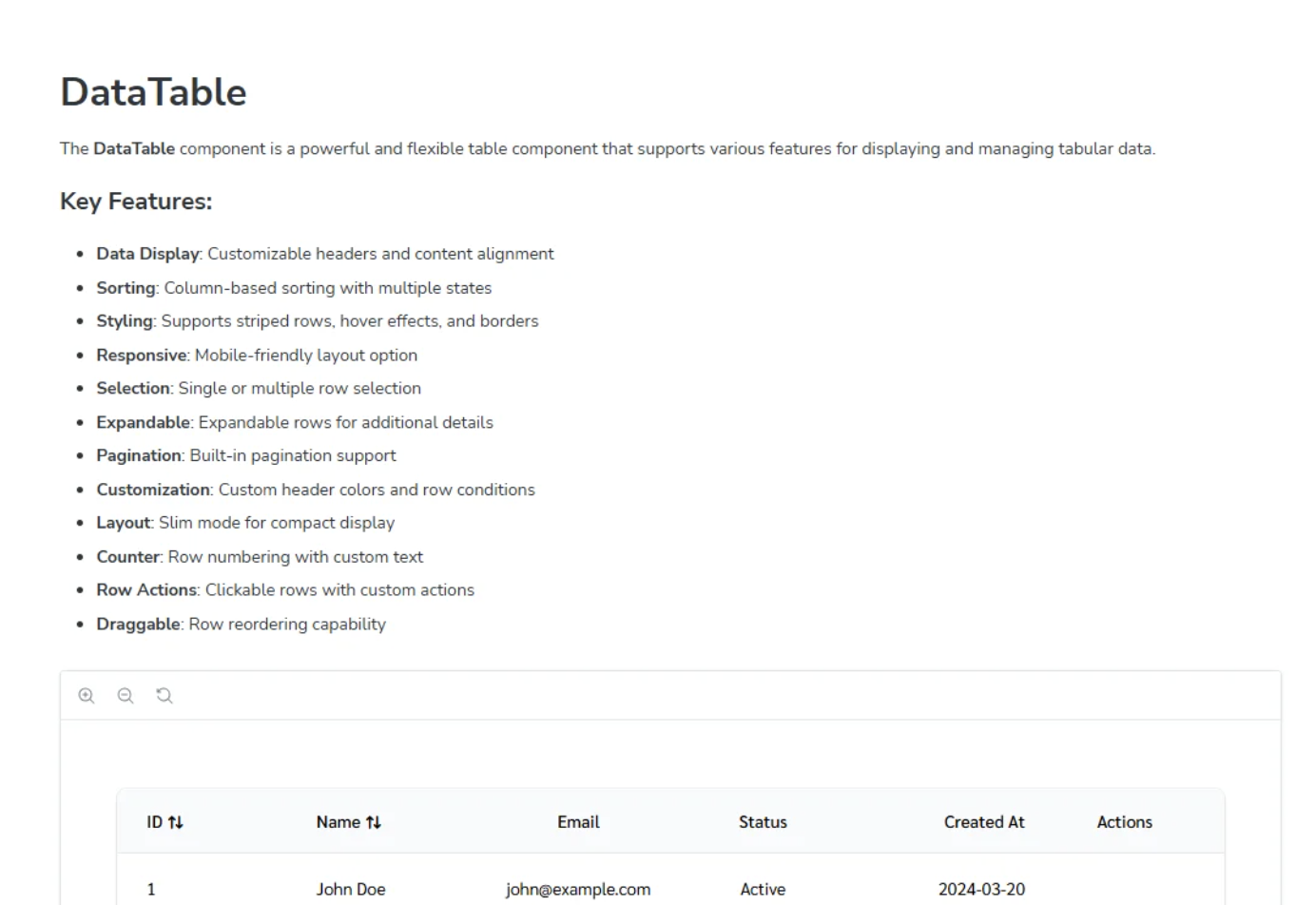
Task: Click the Expandable feature list item
Action: [295, 422]
